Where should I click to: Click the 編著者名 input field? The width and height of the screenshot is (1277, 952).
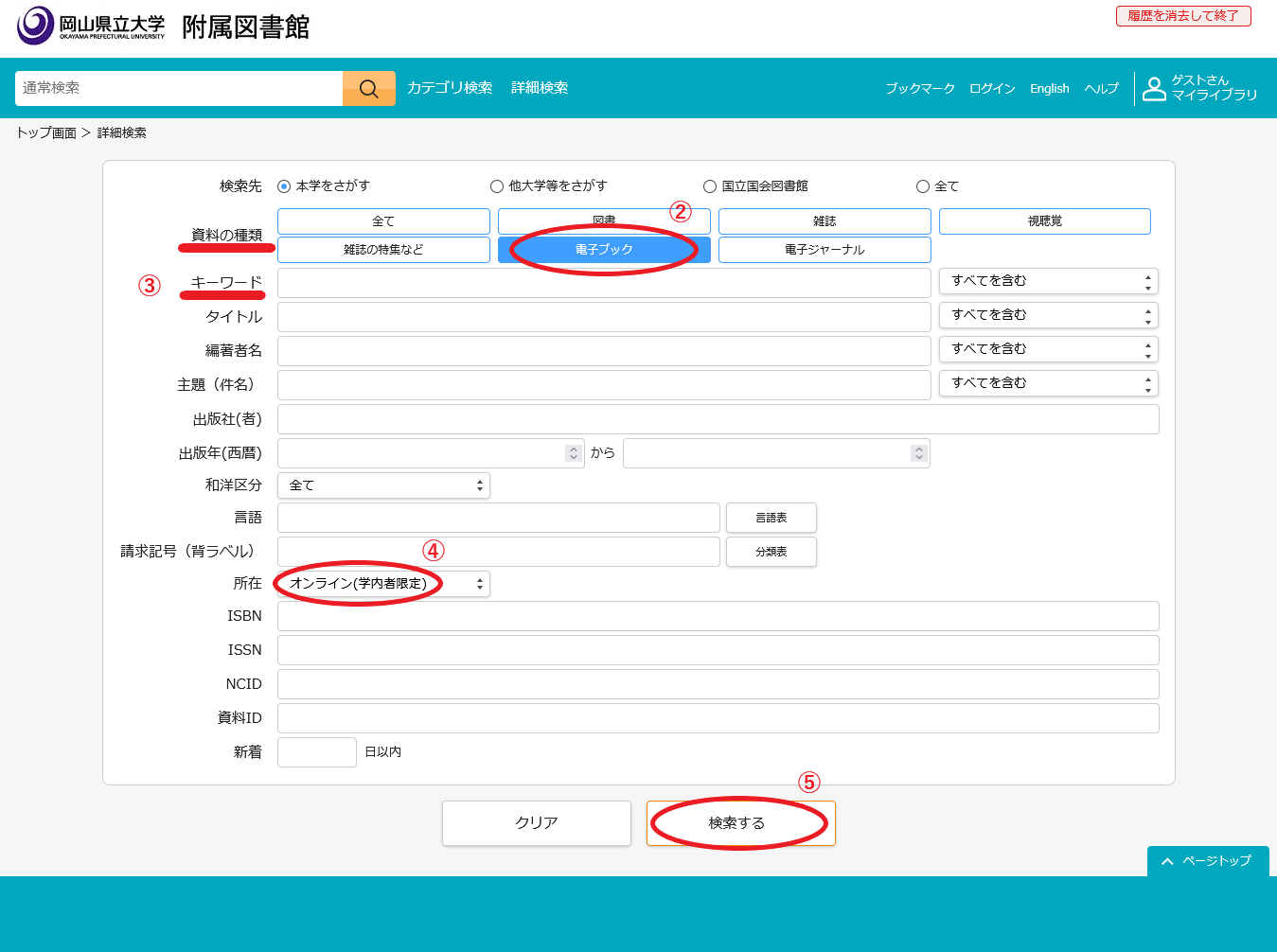click(604, 351)
